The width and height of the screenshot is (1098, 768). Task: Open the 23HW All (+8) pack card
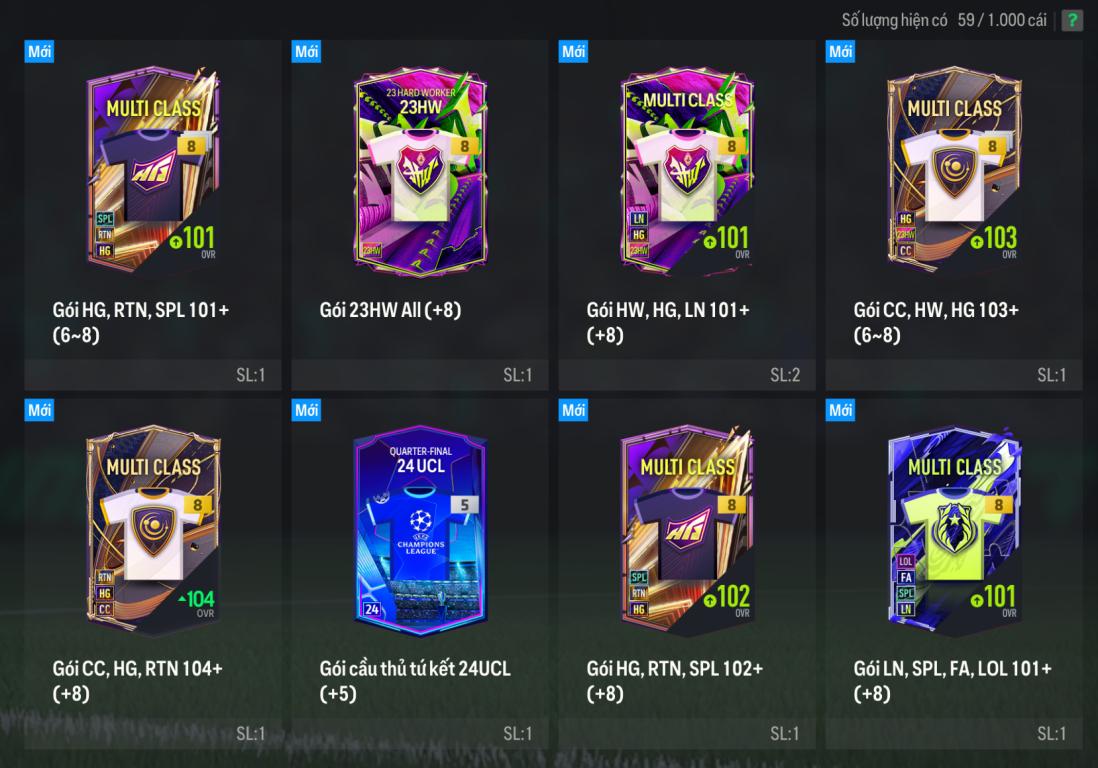(420, 172)
